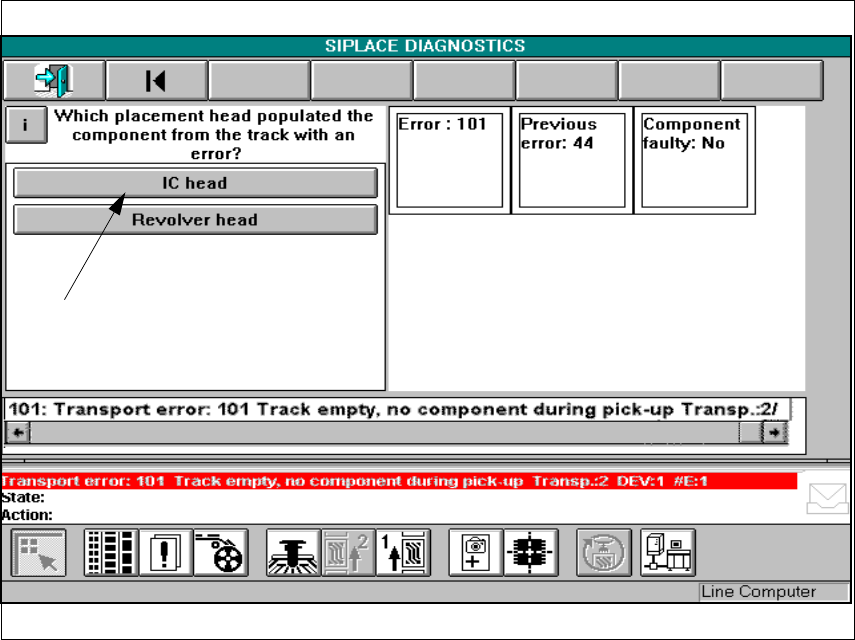The image size is (855, 640).
Task: Click the greyed circular machine icon
Action: [604, 553]
